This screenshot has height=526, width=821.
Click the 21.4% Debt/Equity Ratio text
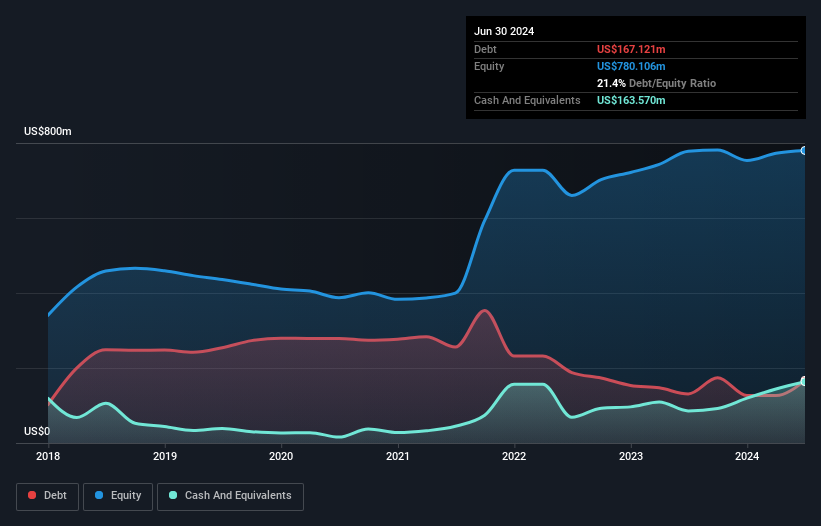pos(656,83)
